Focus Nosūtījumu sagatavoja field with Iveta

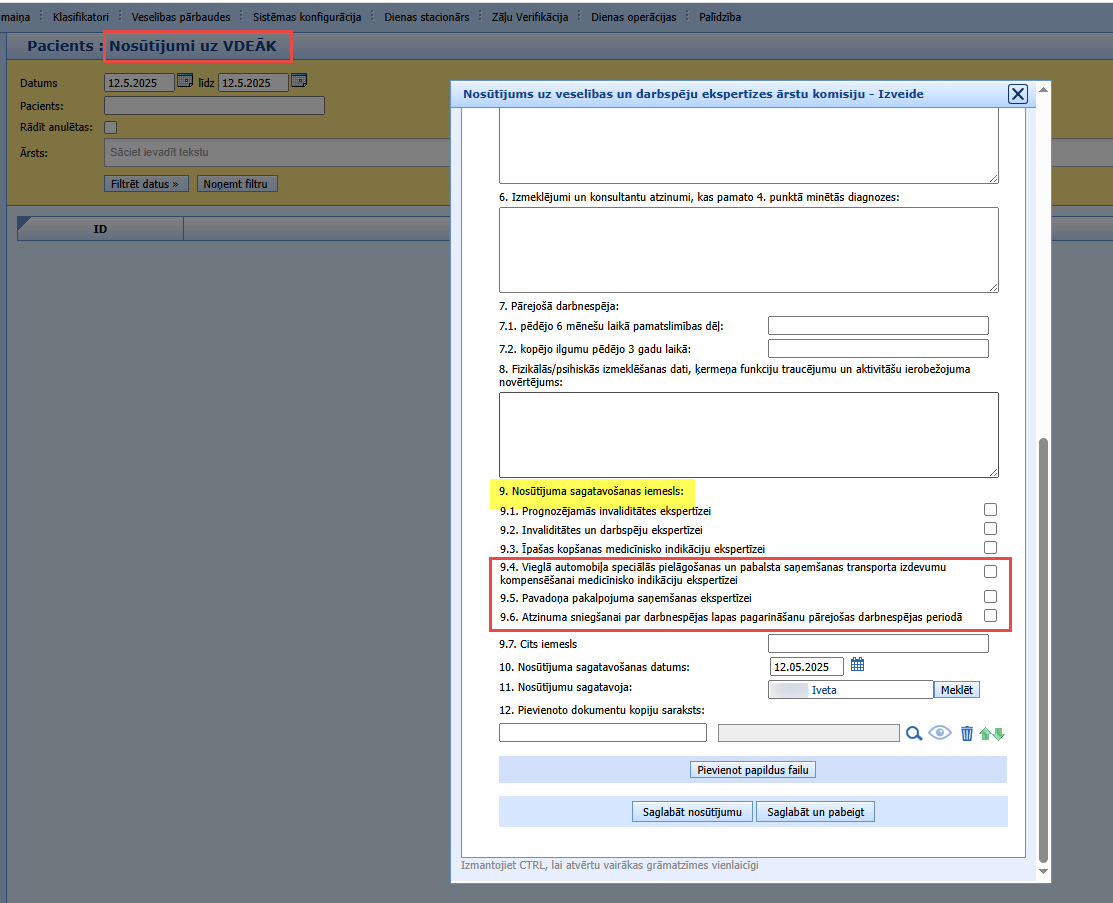[850, 690]
